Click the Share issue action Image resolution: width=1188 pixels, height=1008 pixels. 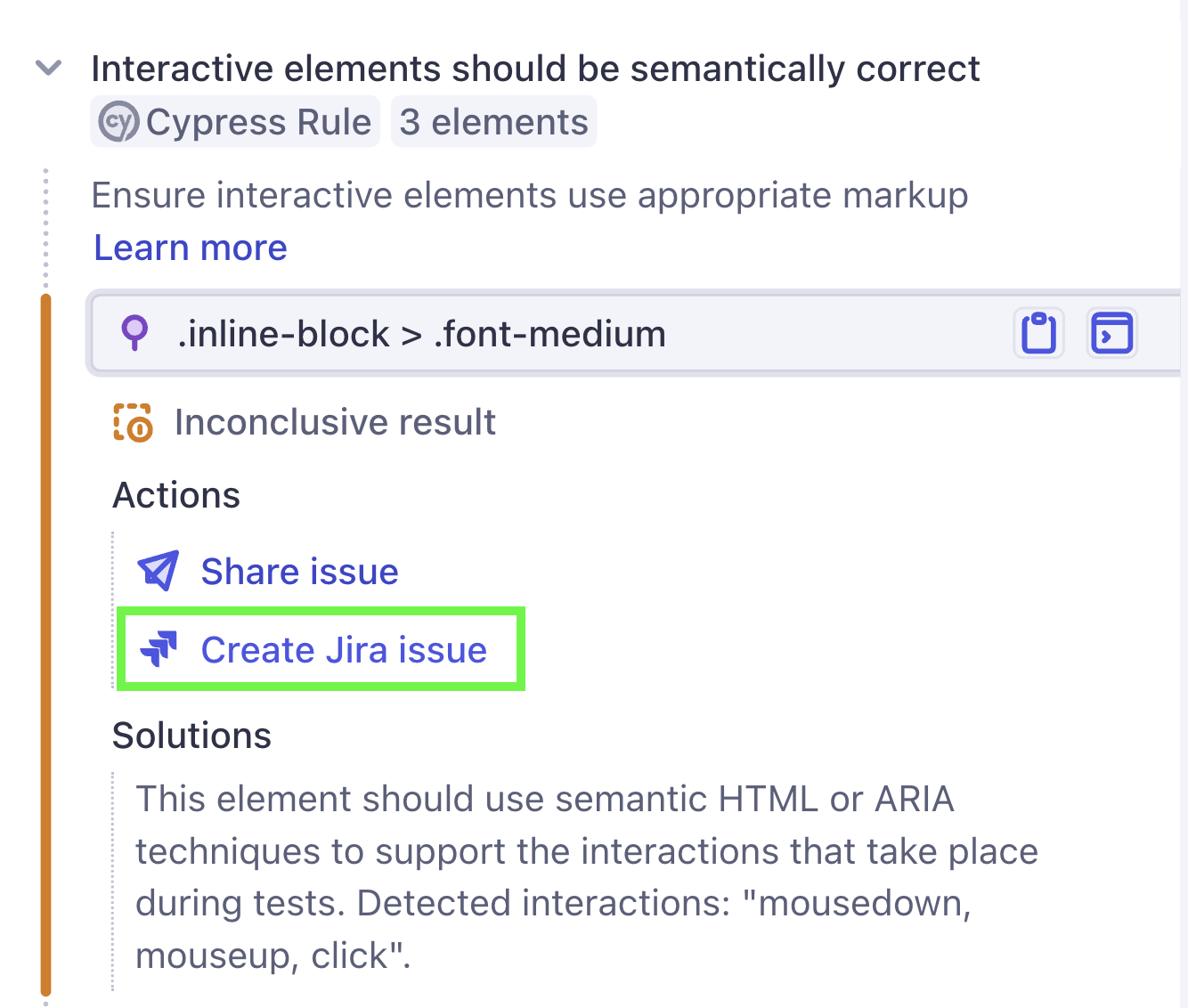pos(299,571)
